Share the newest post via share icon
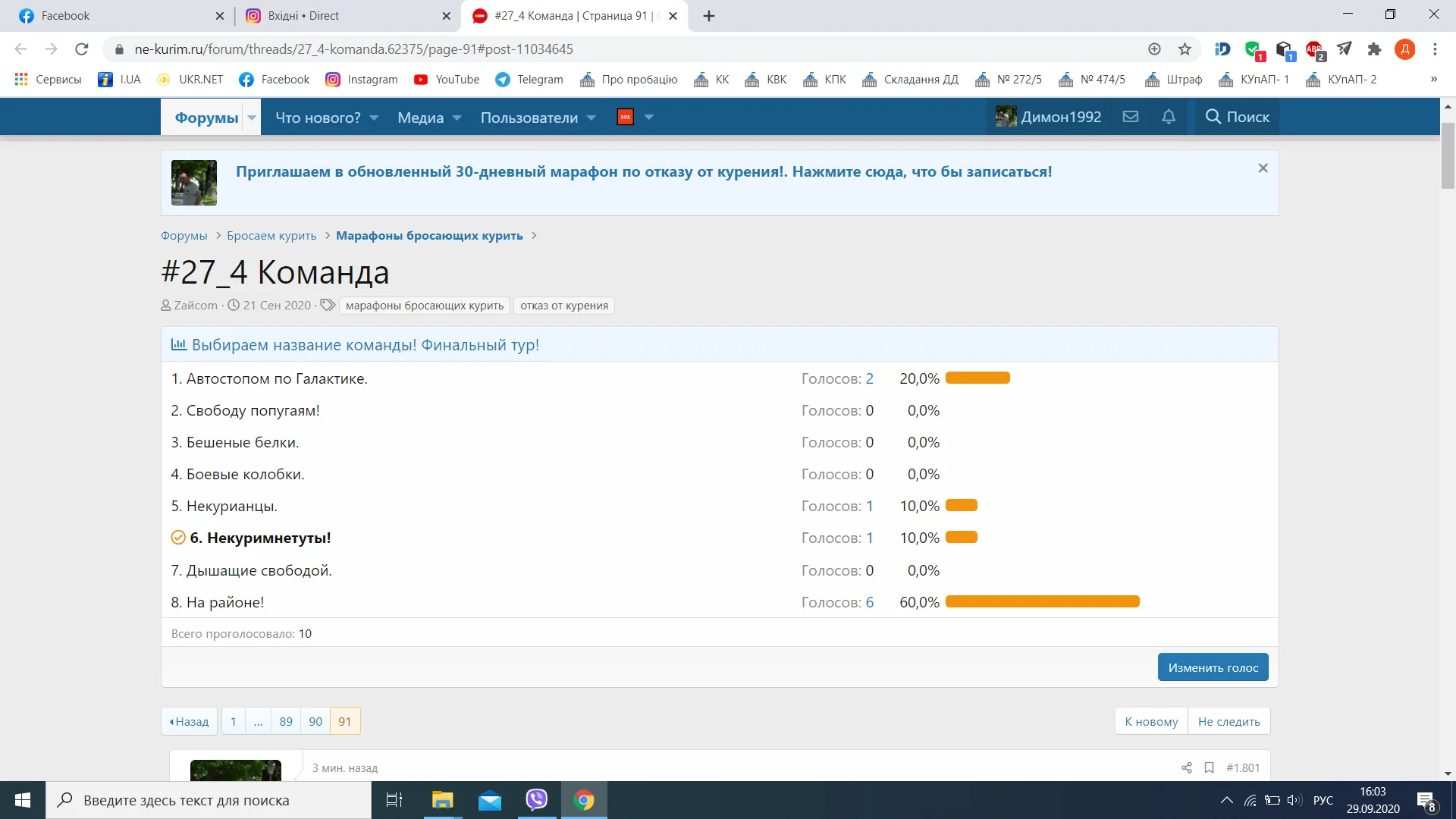 pyautogui.click(x=1187, y=767)
